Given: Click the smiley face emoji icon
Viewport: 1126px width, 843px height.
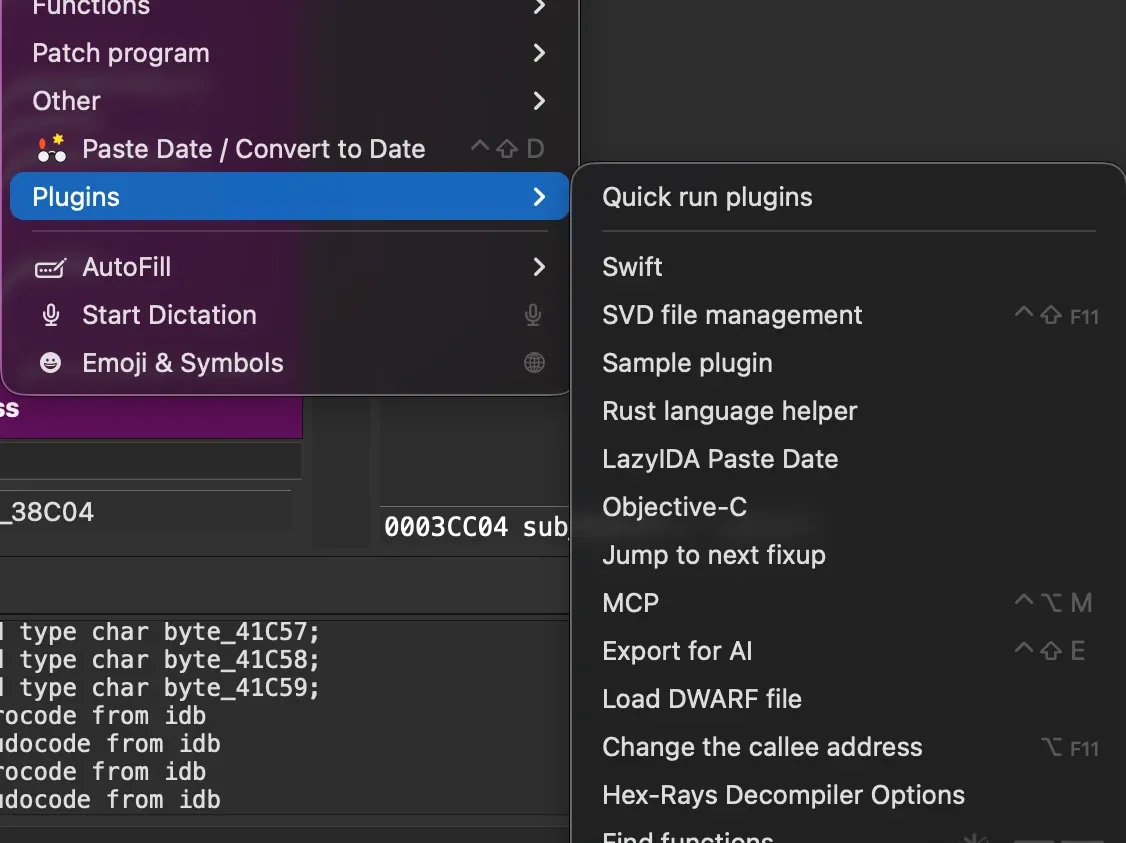Looking at the screenshot, I should pyautogui.click(x=50, y=363).
